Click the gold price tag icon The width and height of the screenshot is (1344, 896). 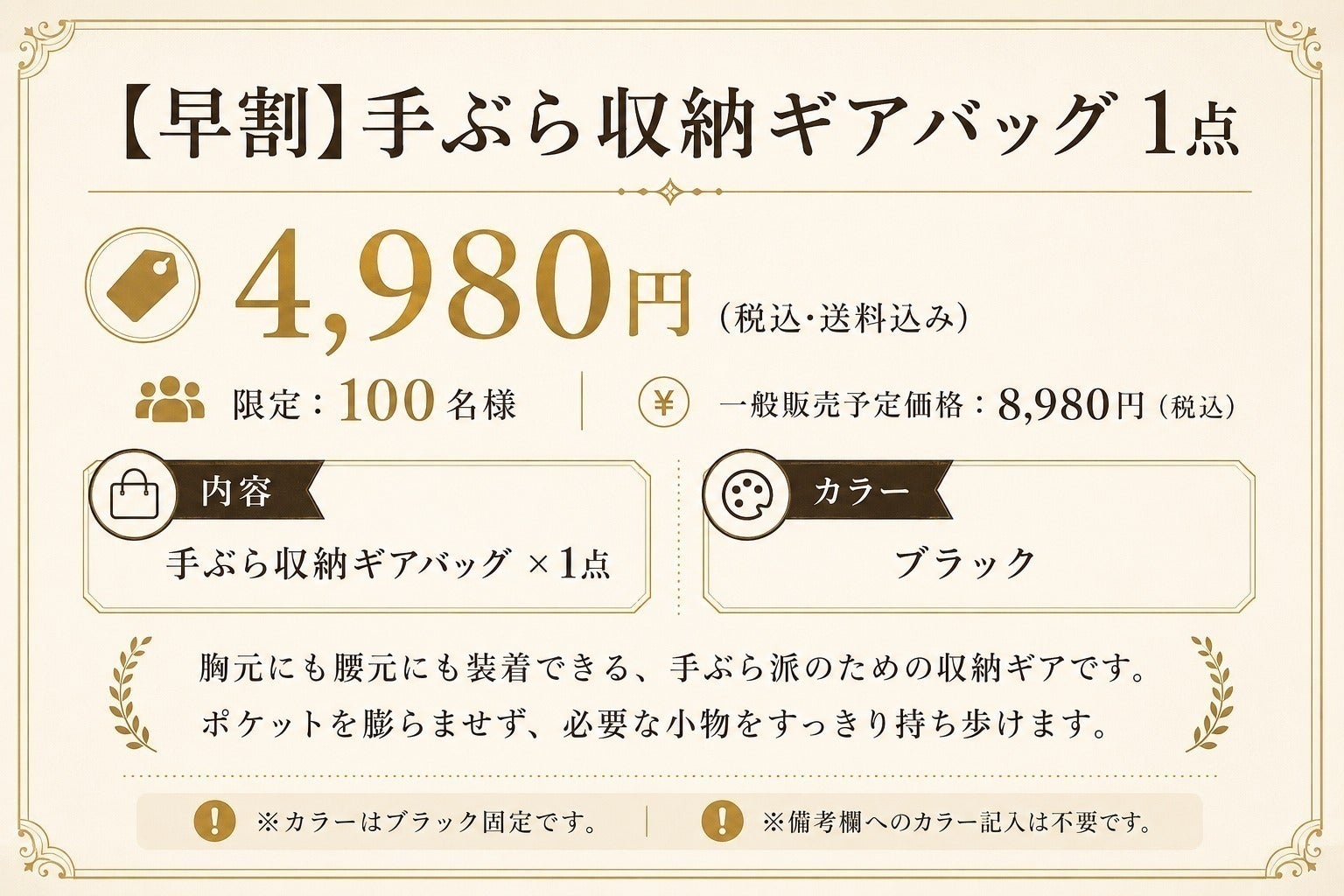coord(143,284)
